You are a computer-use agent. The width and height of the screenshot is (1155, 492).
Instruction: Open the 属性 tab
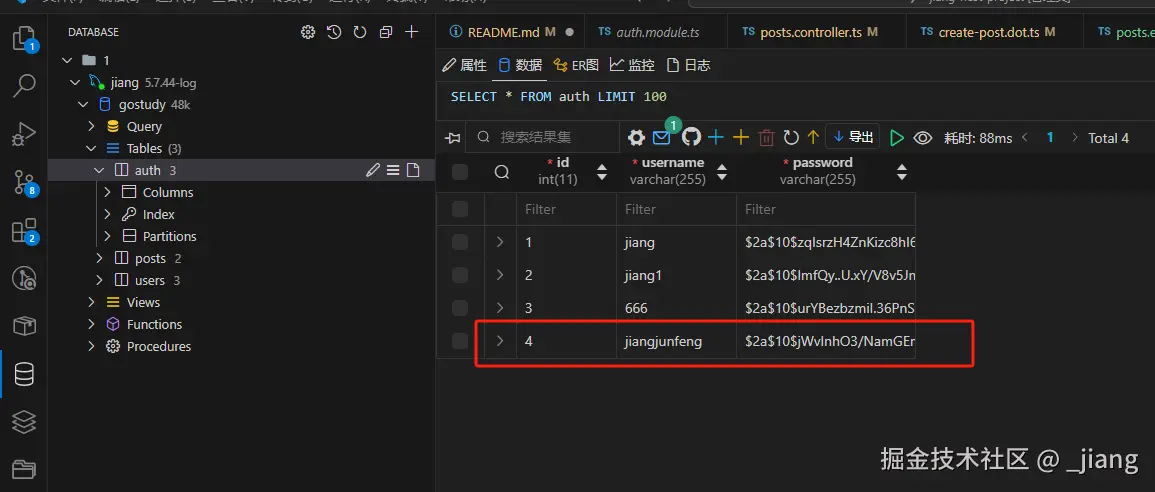[464, 66]
